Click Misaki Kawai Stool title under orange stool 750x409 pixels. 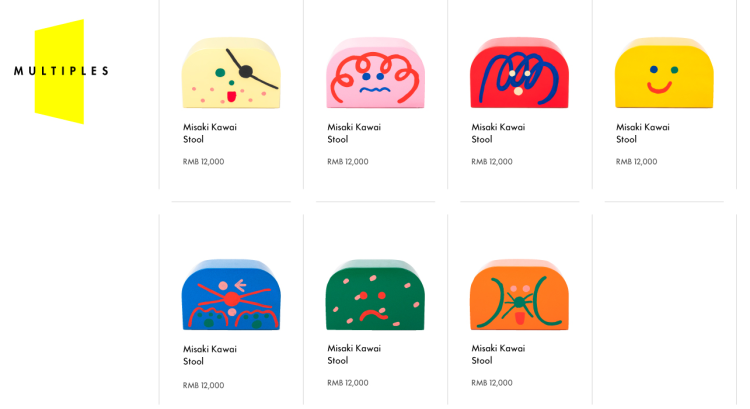point(498,354)
